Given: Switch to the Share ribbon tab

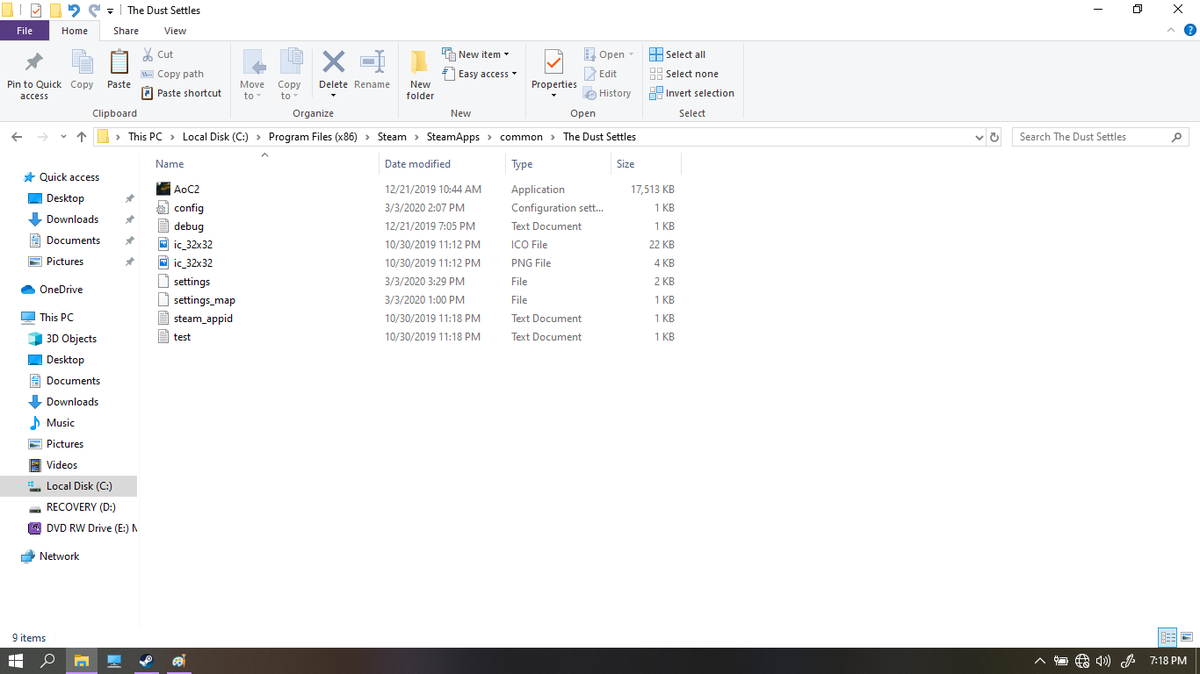Looking at the screenshot, I should point(126,31).
